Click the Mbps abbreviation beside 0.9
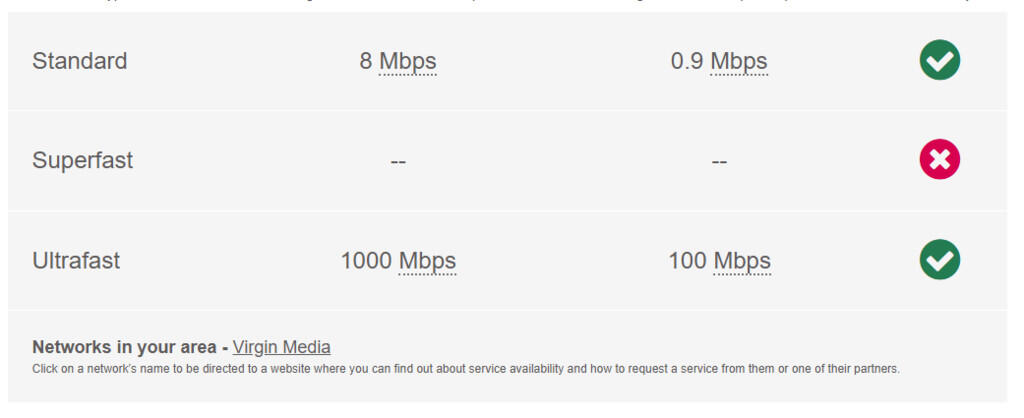The height and width of the screenshot is (418, 1024). pyautogui.click(x=739, y=61)
